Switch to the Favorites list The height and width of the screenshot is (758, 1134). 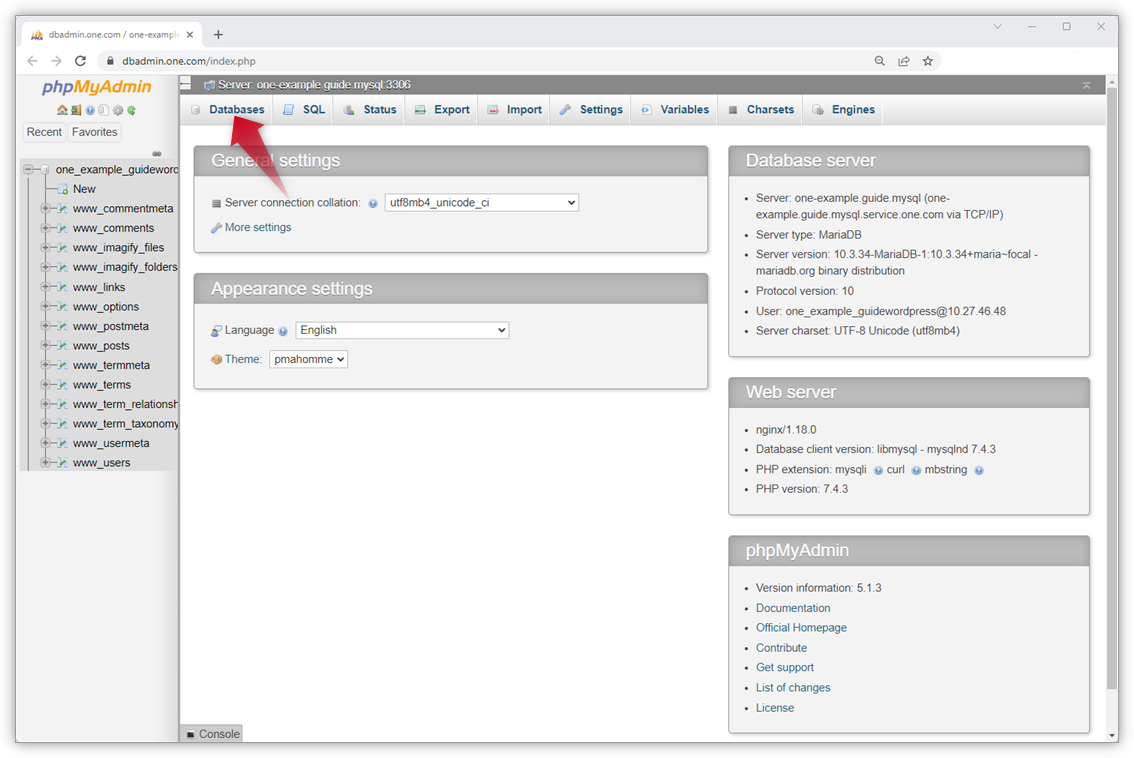click(94, 131)
